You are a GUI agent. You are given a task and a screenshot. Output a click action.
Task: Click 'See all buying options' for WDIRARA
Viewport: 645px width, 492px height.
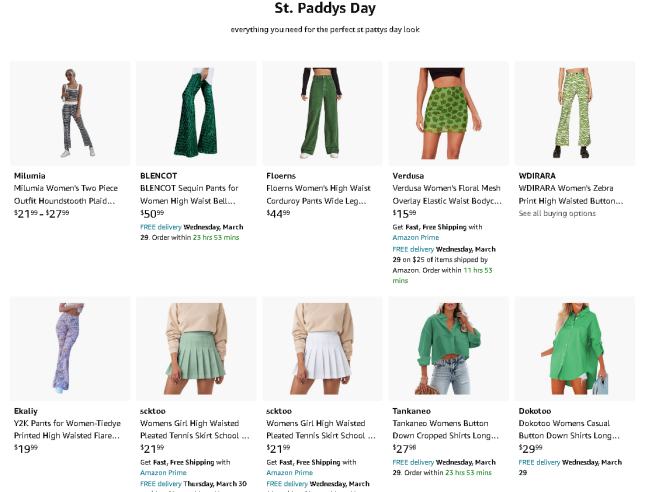click(555, 214)
